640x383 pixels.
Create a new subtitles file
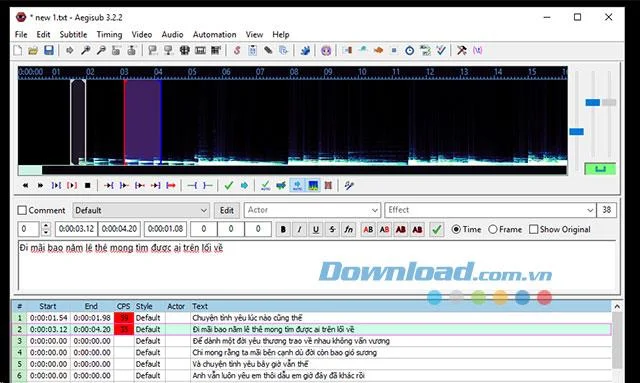point(18,51)
